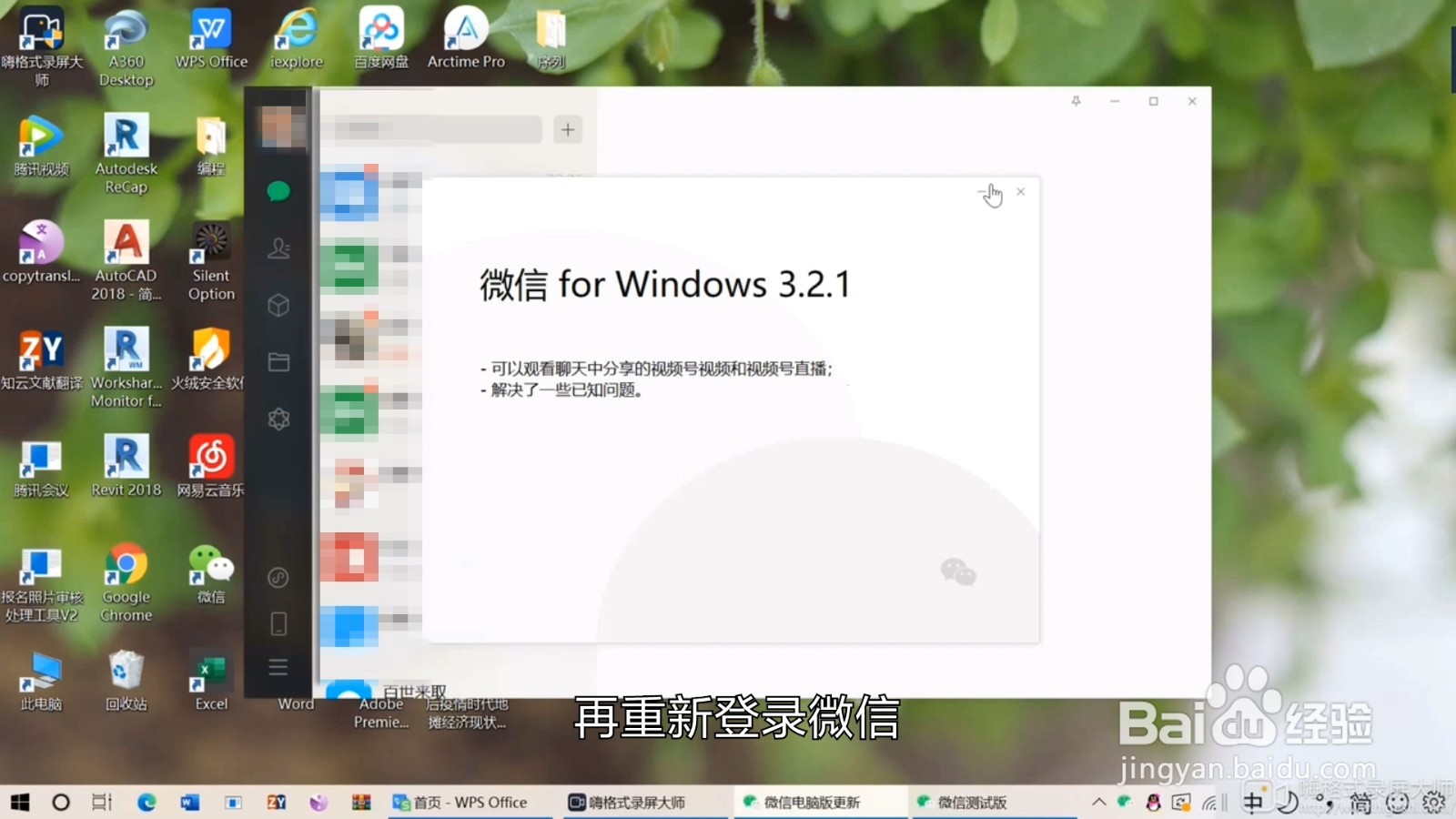Screen dimensions: 1456x819
Task: Open the WeChat Moments aperture icon
Action: (278, 419)
